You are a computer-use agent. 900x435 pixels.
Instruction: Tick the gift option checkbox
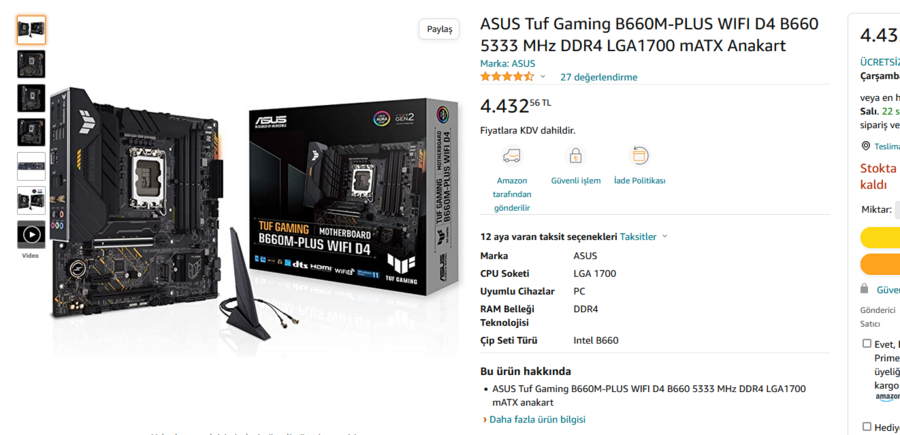click(867, 426)
